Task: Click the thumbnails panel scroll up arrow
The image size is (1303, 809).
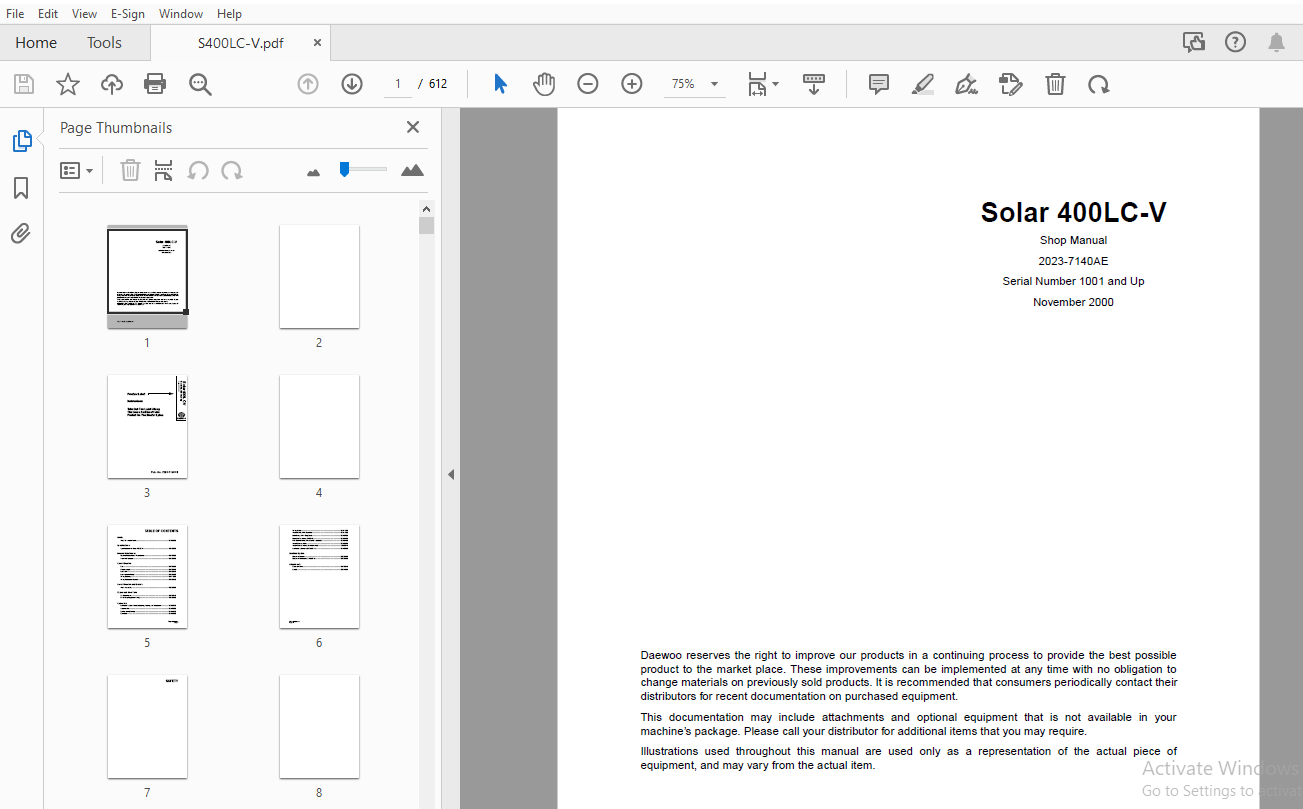Action: [427, 208]
